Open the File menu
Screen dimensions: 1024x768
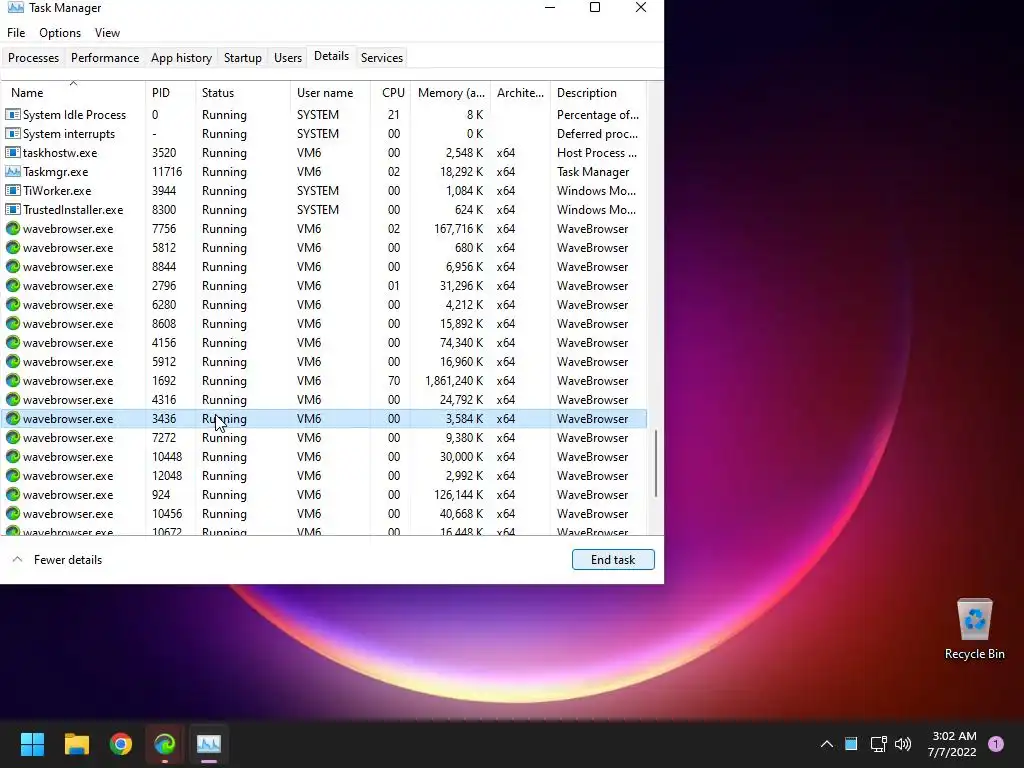coord(16,33)
